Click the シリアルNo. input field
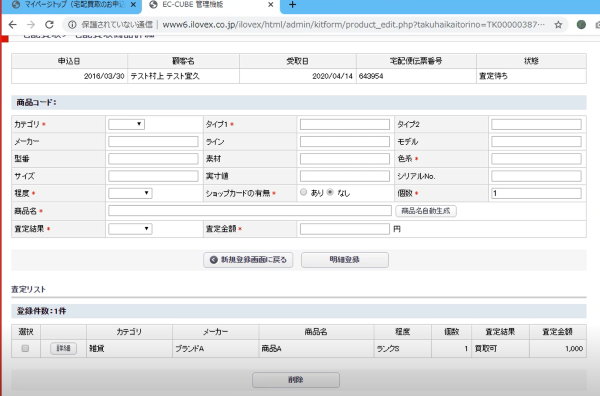This screenshot has height=396, width=600. click(x=536, y=176)
